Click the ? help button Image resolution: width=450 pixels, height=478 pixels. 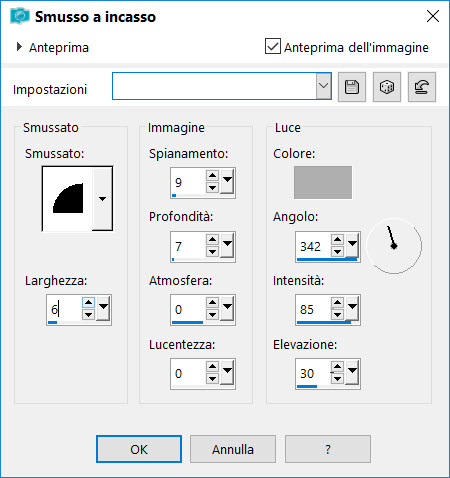pos(328,449)
